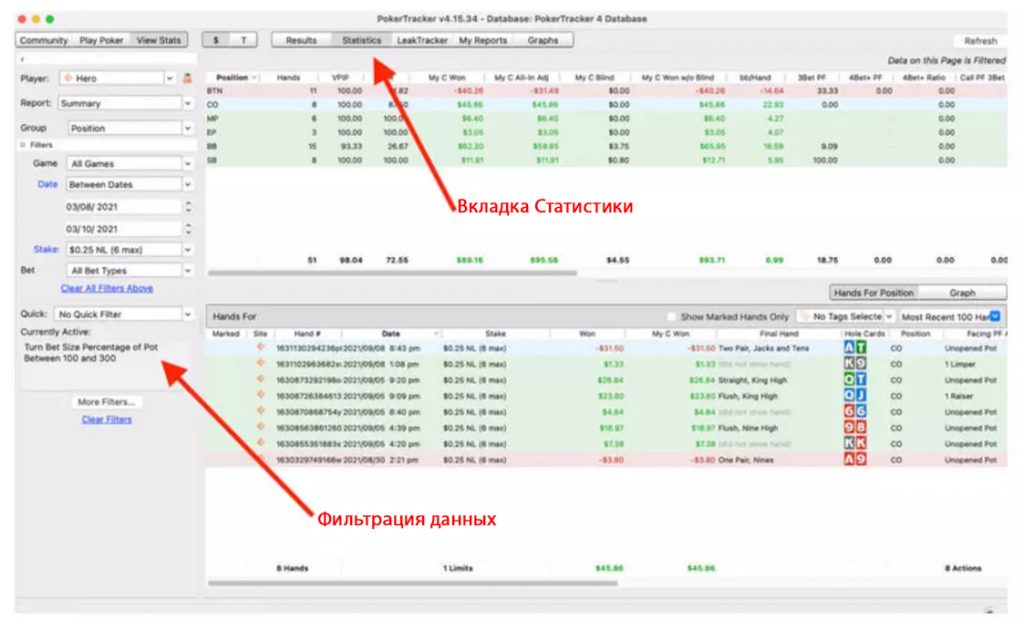Sort by the Position column header
Image resolution: width=1024 pixels, height=621 pixels.
232,77
